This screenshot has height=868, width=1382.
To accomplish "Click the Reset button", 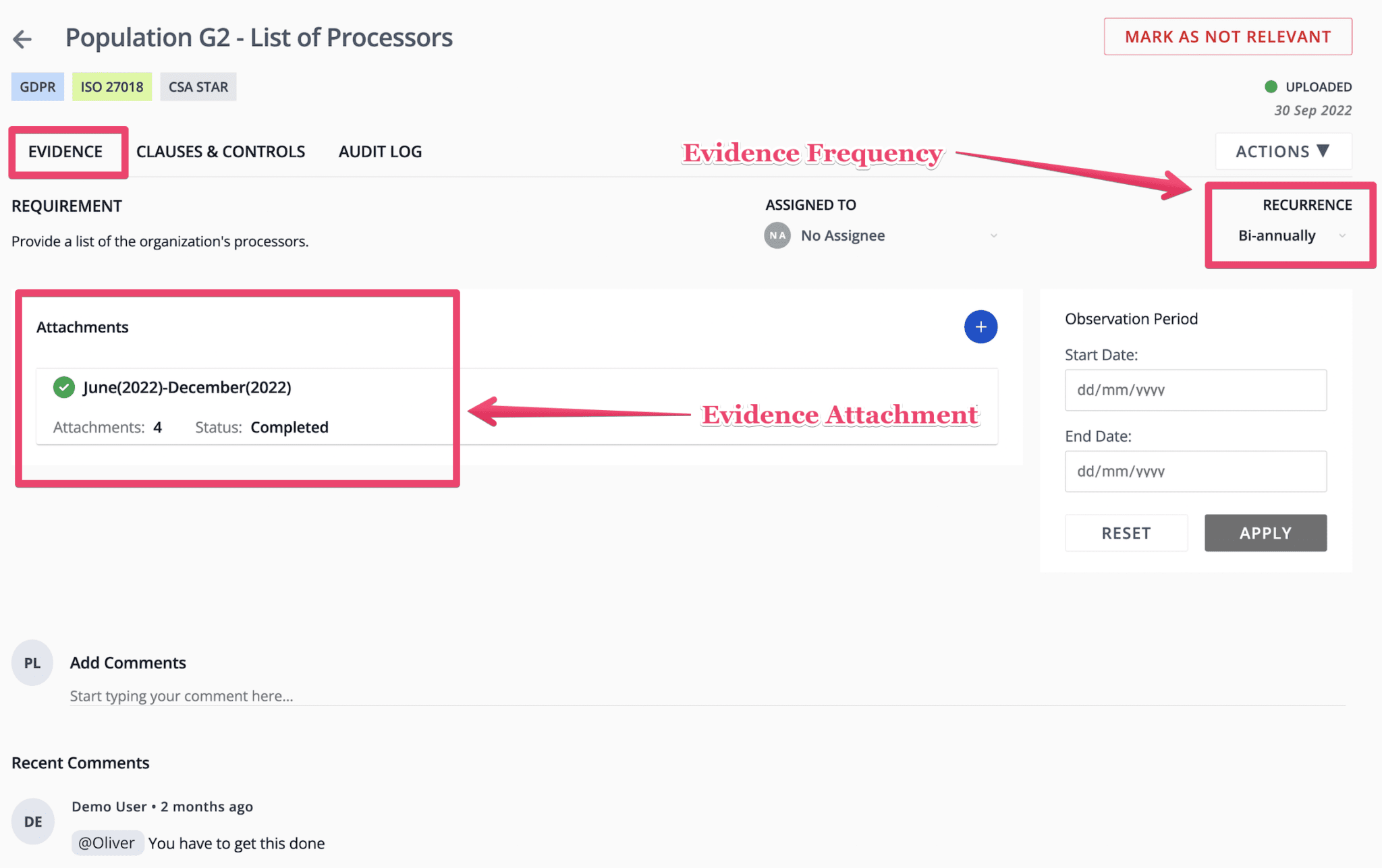I will pyautogui.click(x=1126, y=533).
